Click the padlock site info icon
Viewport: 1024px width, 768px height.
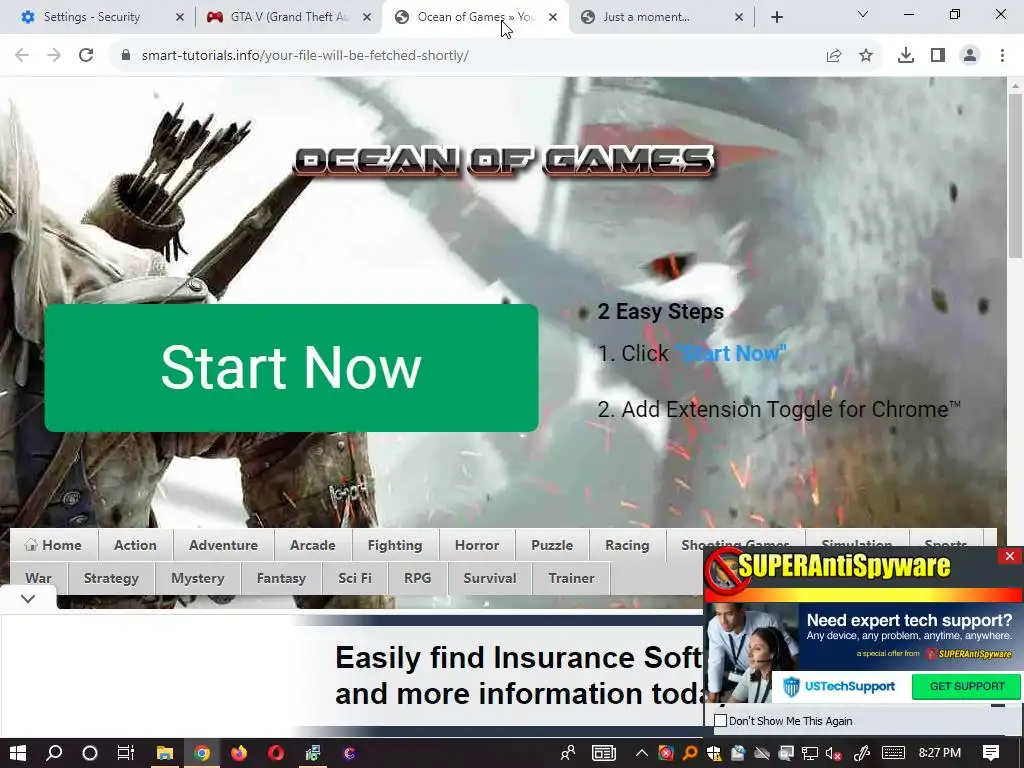126,56
